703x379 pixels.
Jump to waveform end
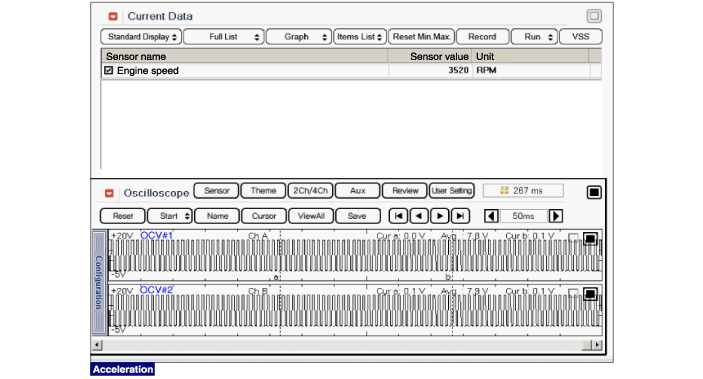pyautogui.click(x=460, y=216)
